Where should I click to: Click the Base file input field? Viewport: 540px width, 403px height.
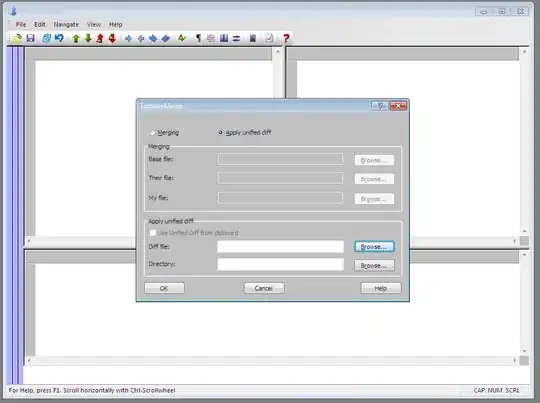click(x=280, y=159)
